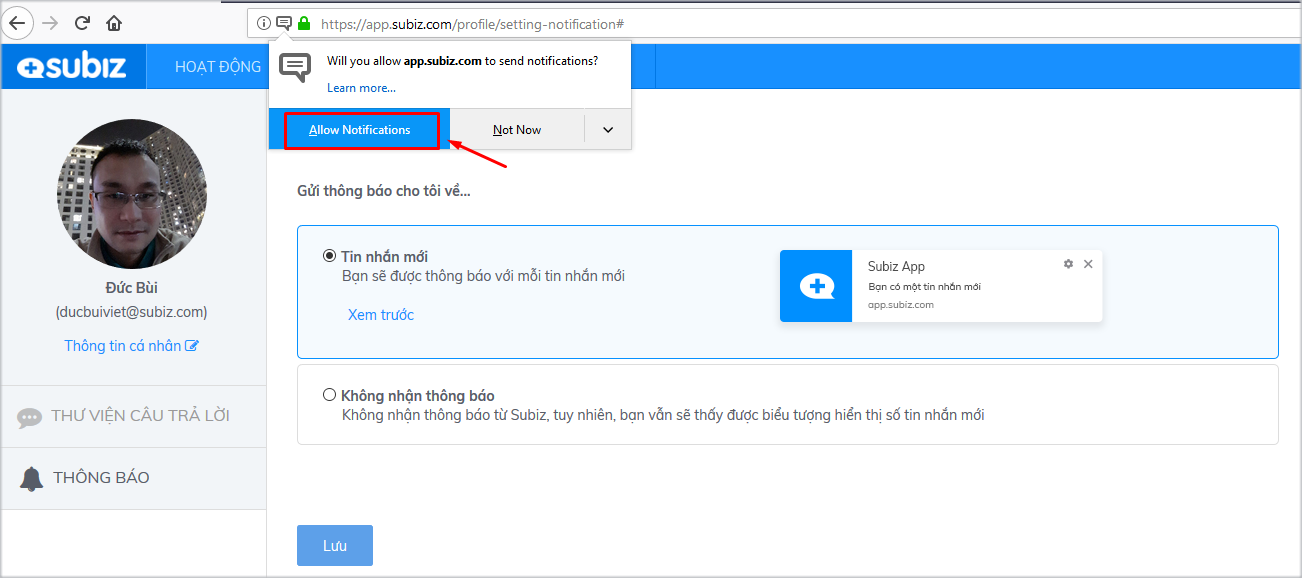Click the Xem trước preview link

[381, 314]
